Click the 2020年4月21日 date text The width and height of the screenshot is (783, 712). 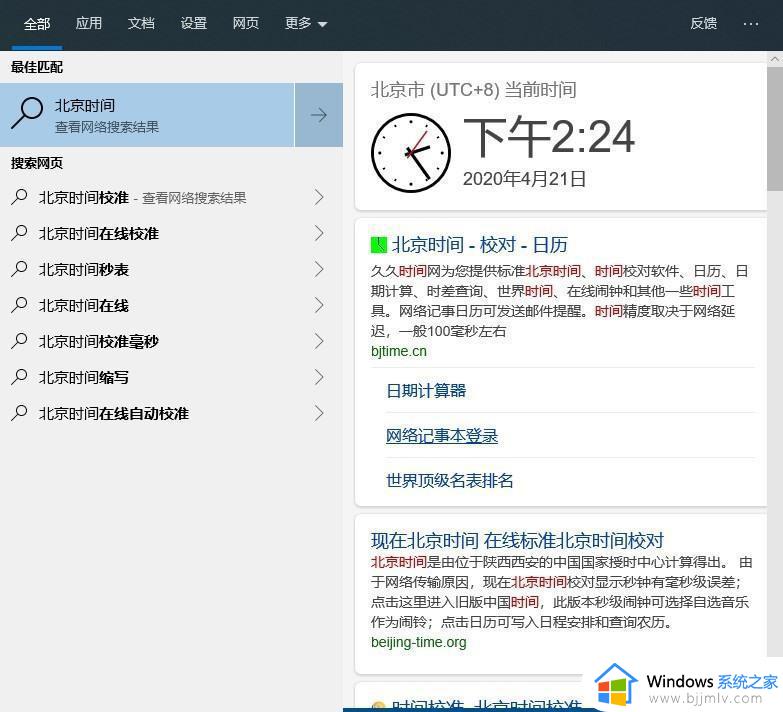tap(524, 179)
